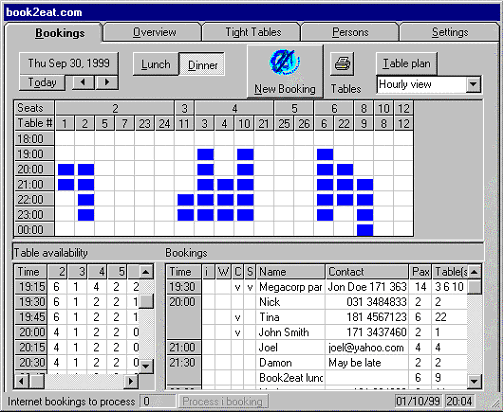Open the Hourly view dropdown arrow
This screenshot has height=412, width=503.
click(x=473, y=84)
